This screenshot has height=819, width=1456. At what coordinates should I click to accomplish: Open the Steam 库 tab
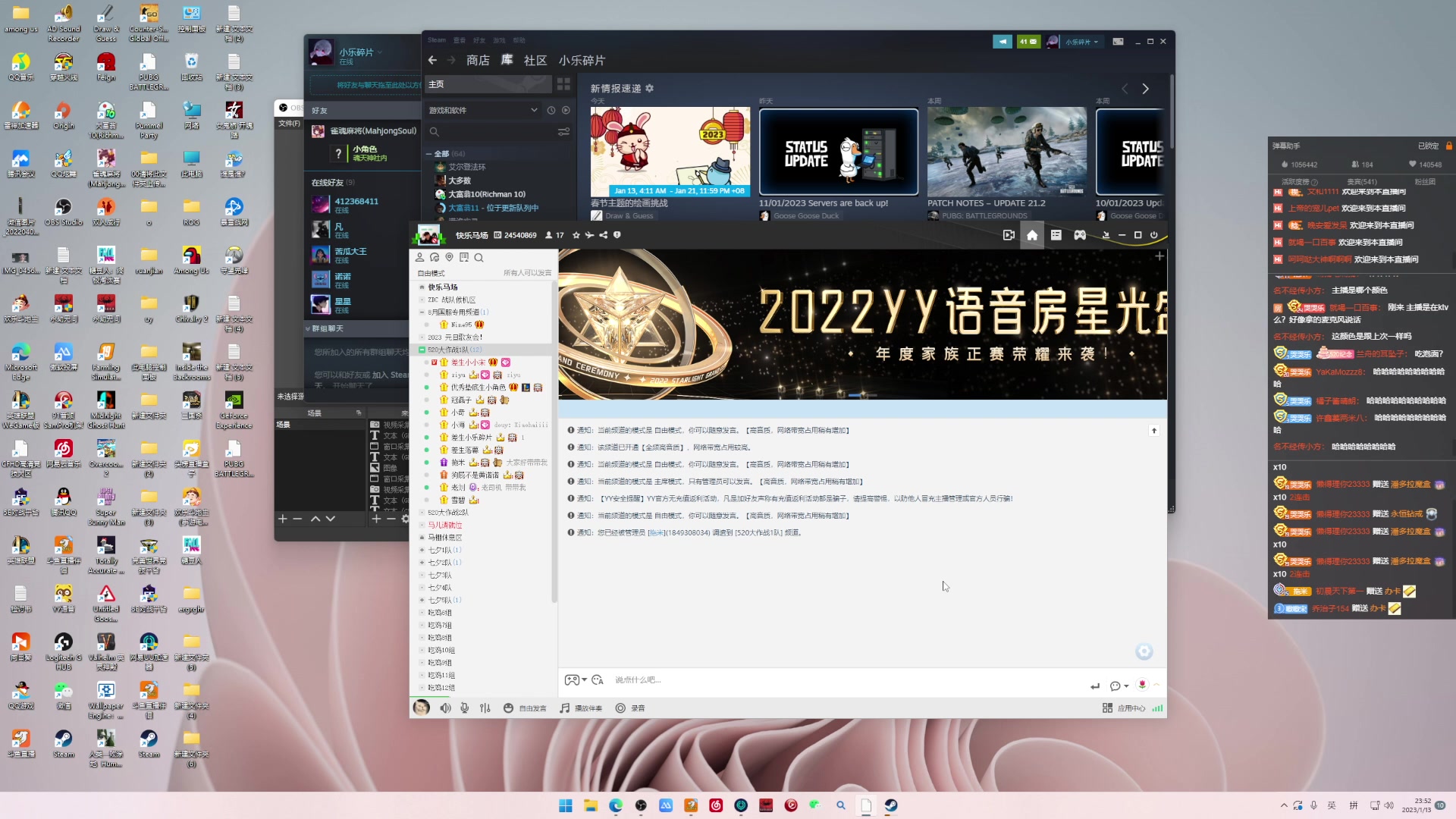pyautogui.click(x=507, y=60)
